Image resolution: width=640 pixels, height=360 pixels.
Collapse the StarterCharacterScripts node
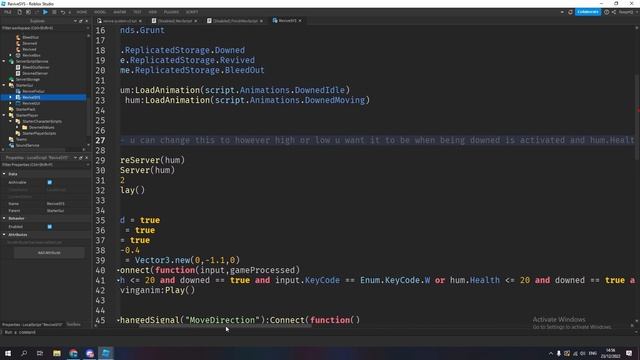11,121
